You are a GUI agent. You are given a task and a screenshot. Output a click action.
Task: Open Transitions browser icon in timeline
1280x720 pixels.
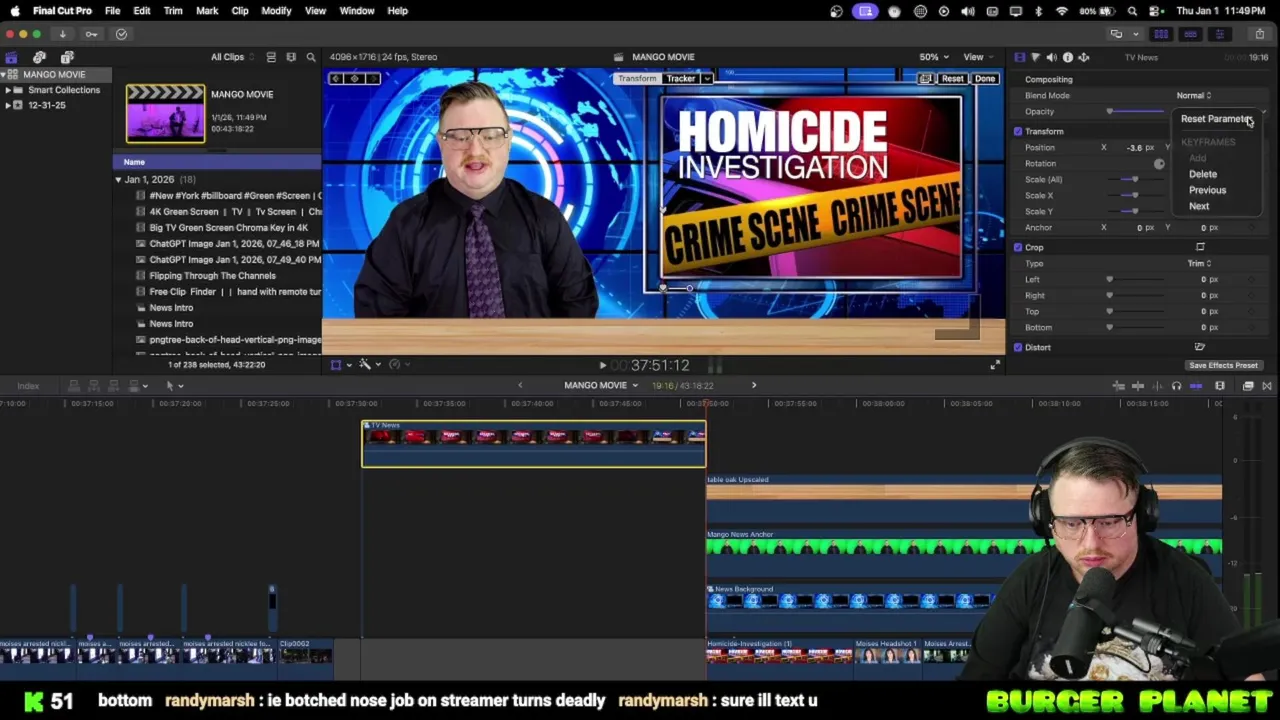(x=1267, y=386)
